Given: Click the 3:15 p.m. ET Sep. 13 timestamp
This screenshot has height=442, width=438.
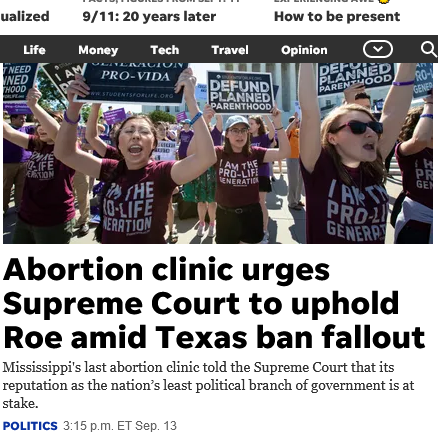Looking at the screenshot, I should pos(120,426).
